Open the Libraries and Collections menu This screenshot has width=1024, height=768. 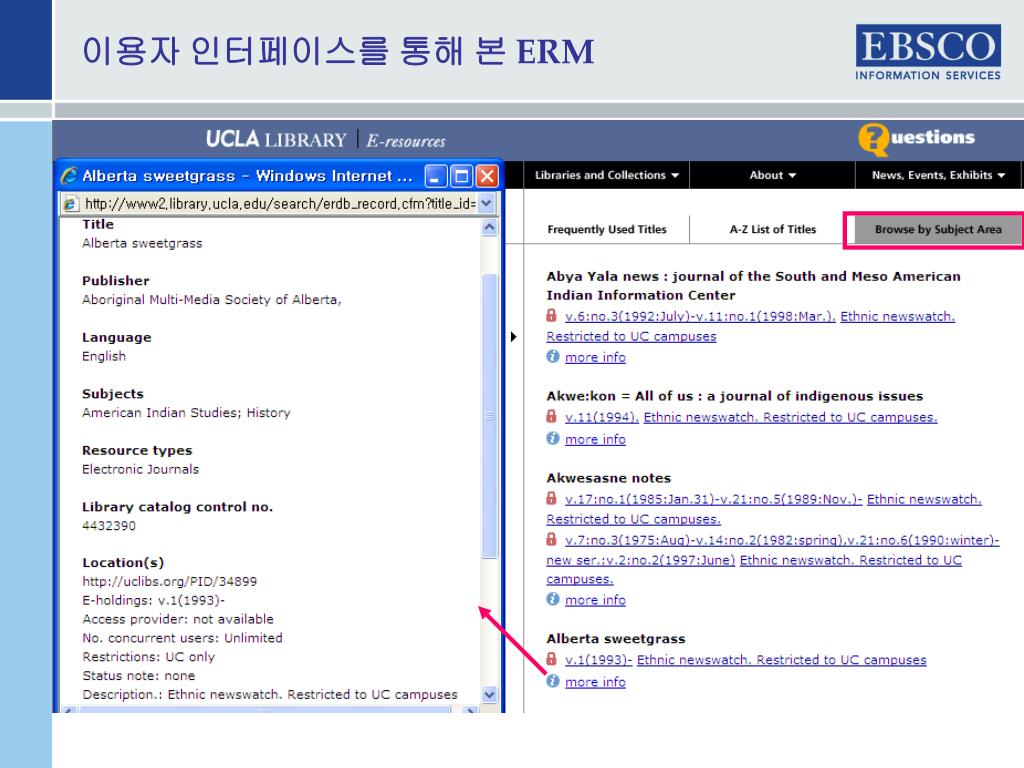tap(607, 175)
